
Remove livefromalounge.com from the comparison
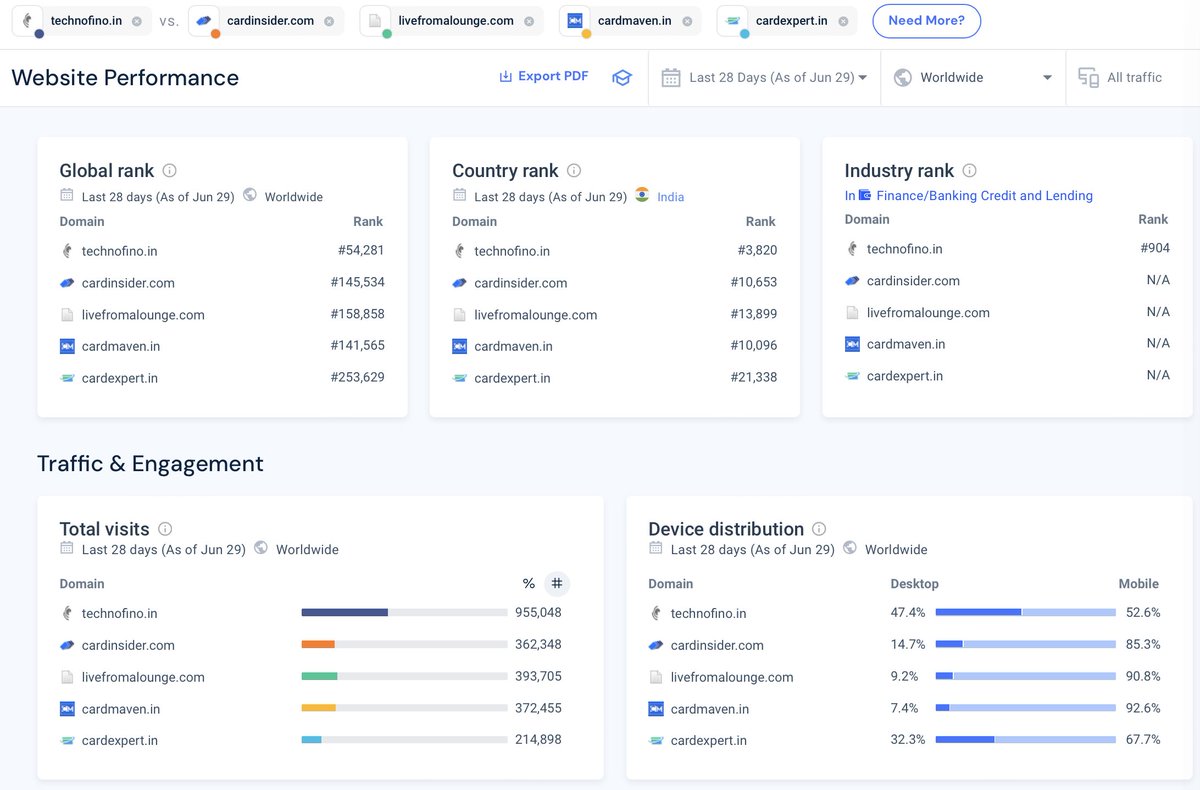pos(529,21)
